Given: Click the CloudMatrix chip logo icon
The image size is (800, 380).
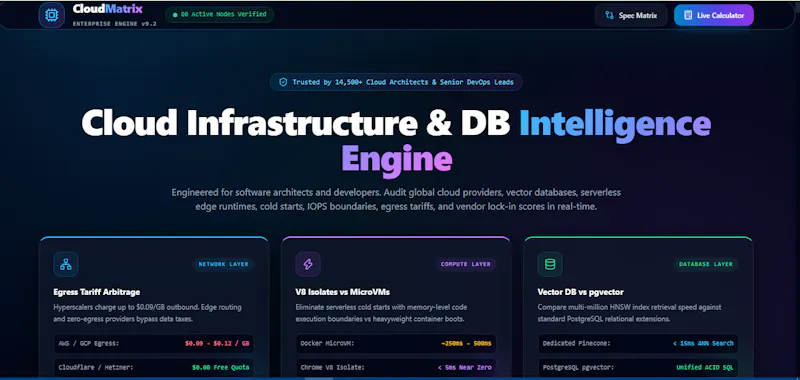Looking at the screenshot, I should pos(52,15).
